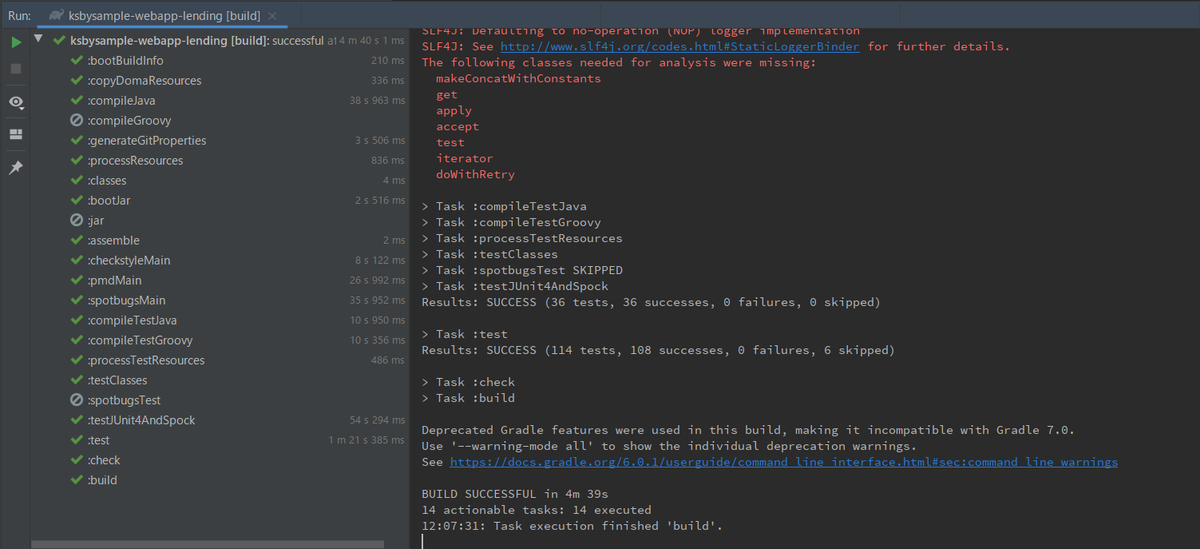1200x549 pixels.
Task: Select the :spotbugsMain task row
Action: (x=220, y=300)
